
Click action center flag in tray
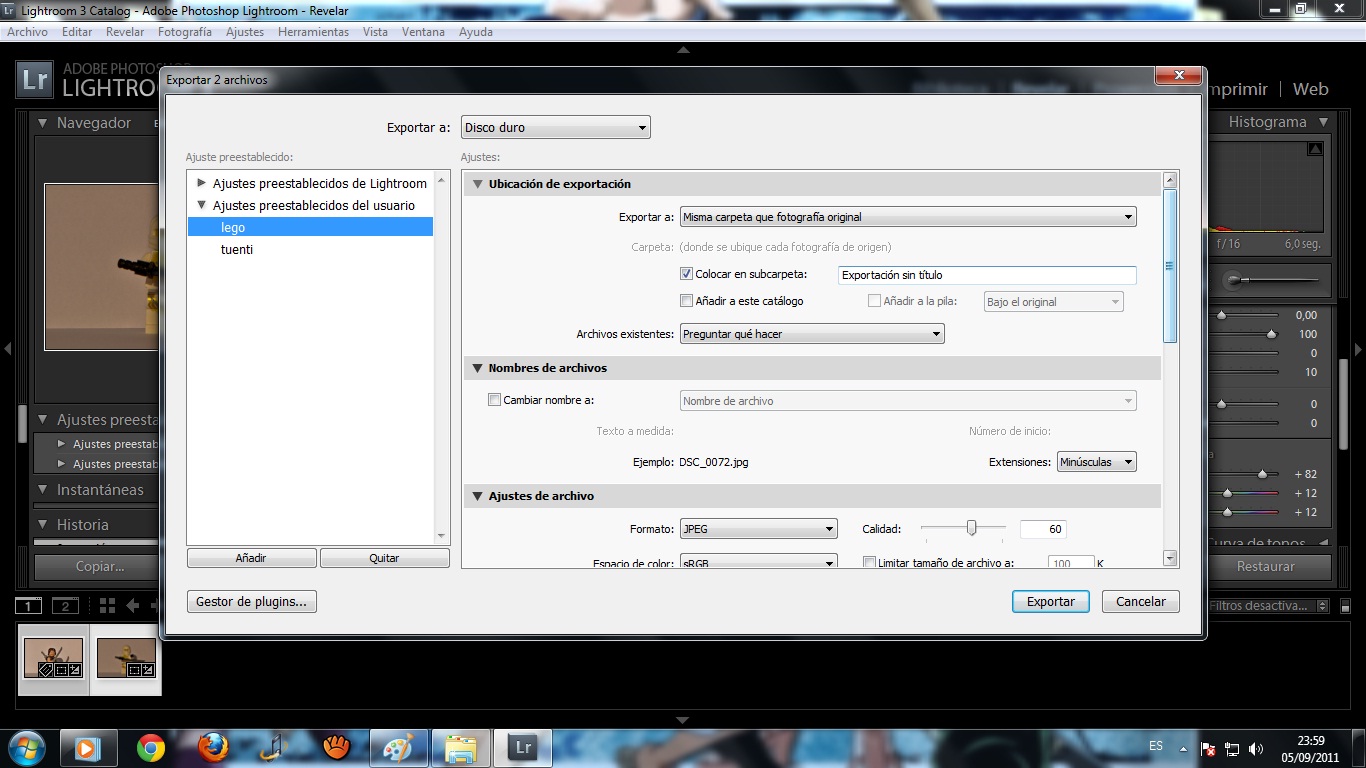click(x=1208, y=749)
